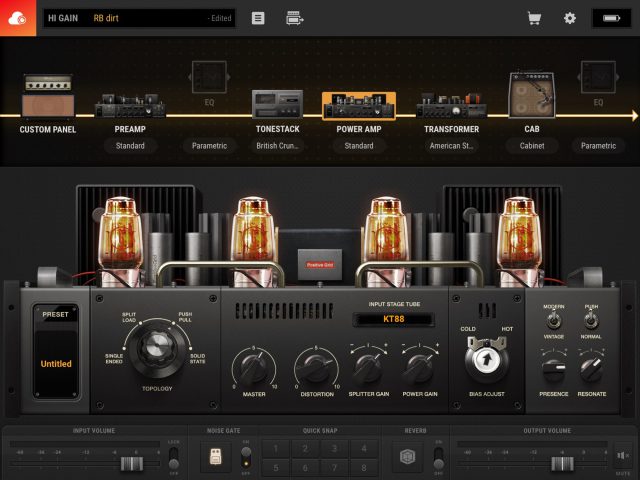Open the preset list icon
The height and width of the screenshot is (480, 640).
click(x=258, y=18)
